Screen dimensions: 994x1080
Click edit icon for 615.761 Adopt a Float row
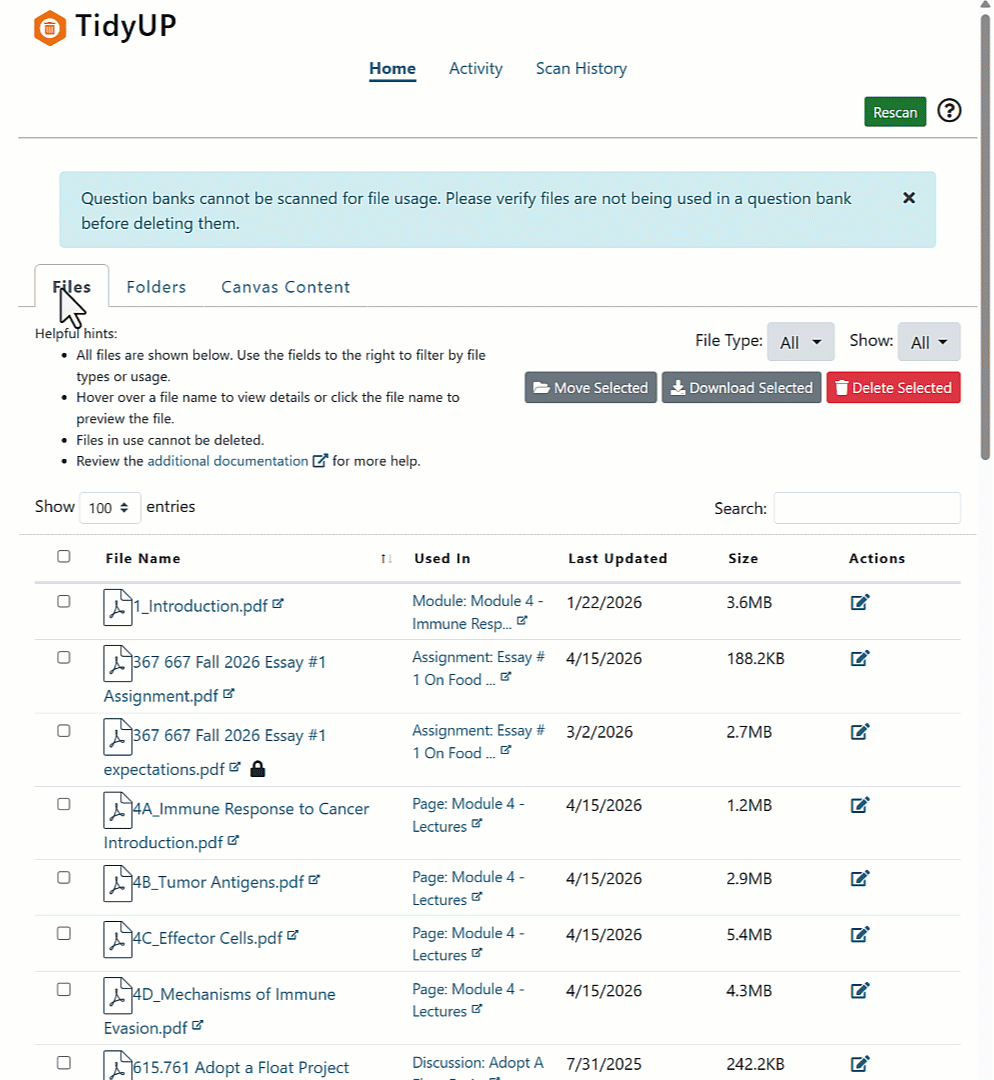point(860,1063)
